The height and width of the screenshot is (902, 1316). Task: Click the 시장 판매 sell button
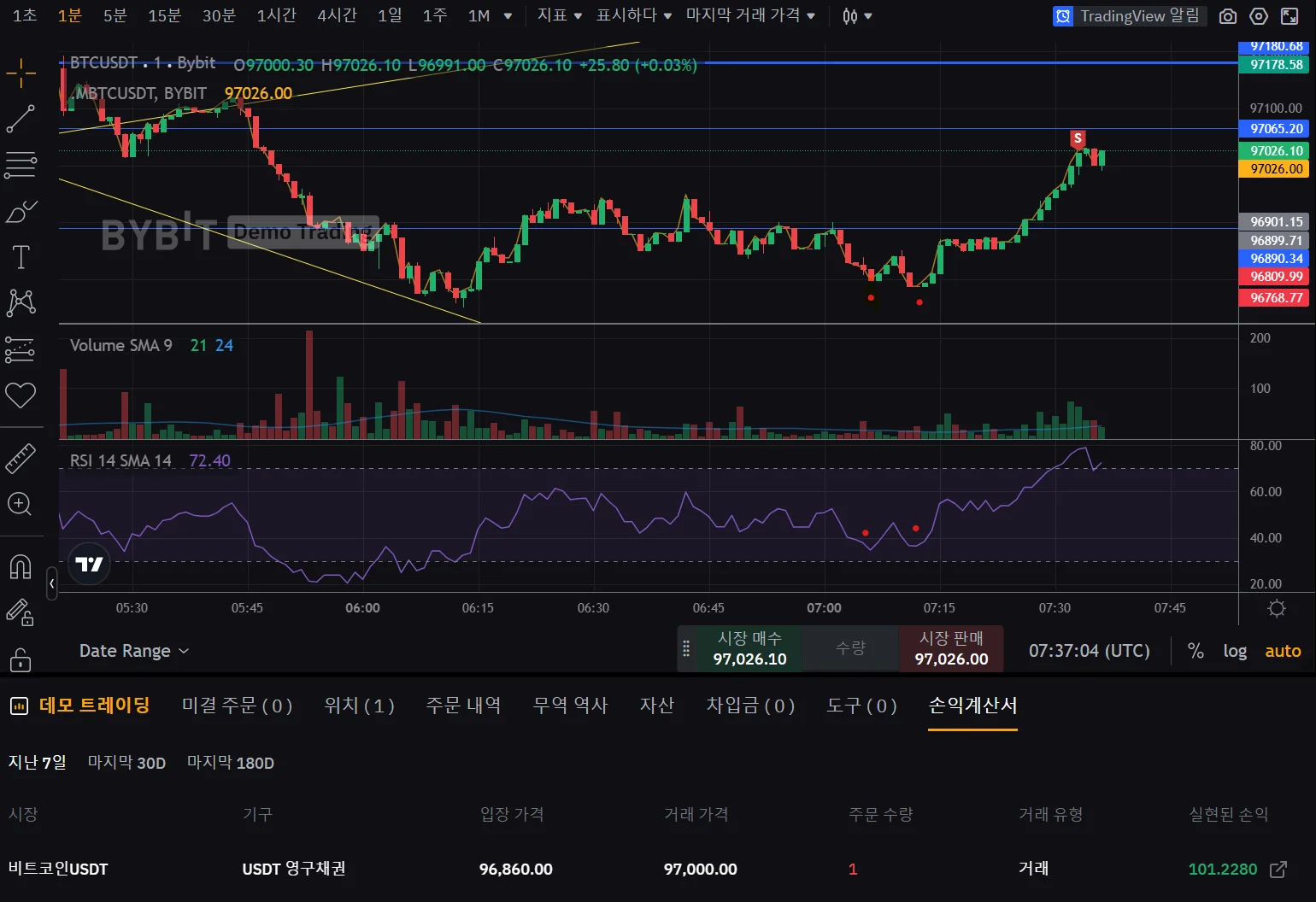[951, 649]
